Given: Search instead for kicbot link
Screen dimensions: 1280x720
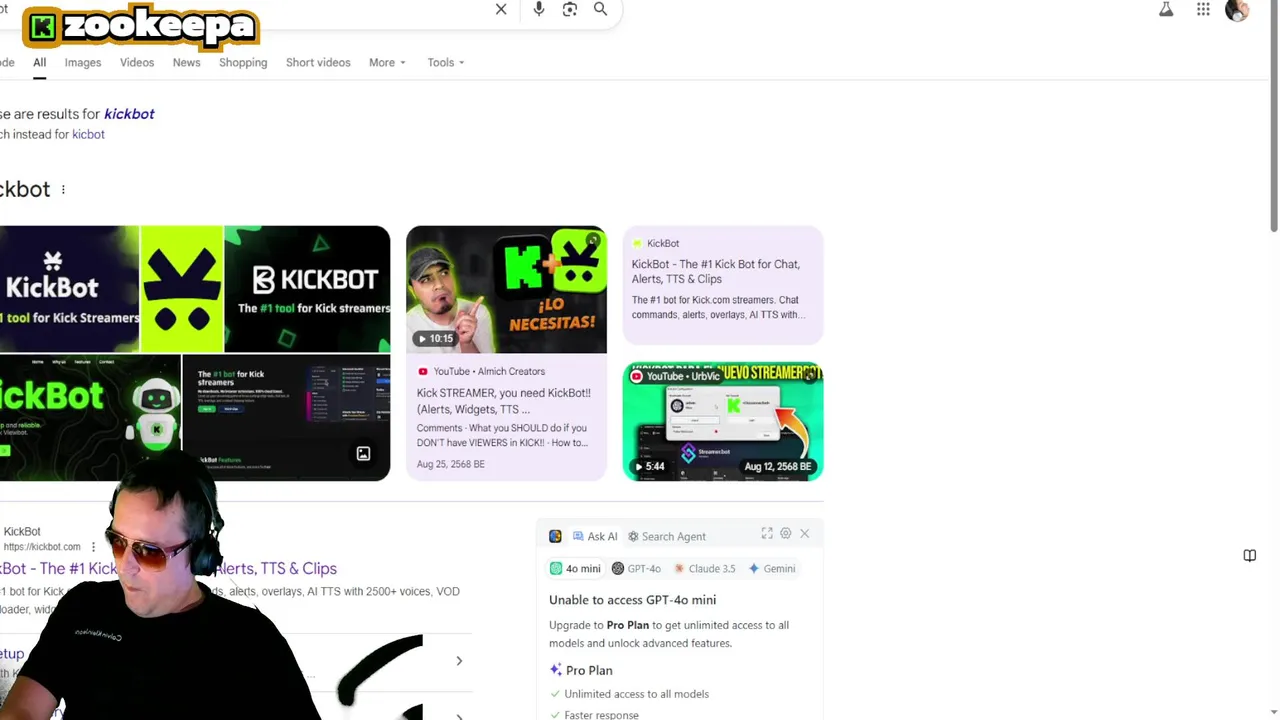Looking at the screenshot, I should (x=88, y=134).
